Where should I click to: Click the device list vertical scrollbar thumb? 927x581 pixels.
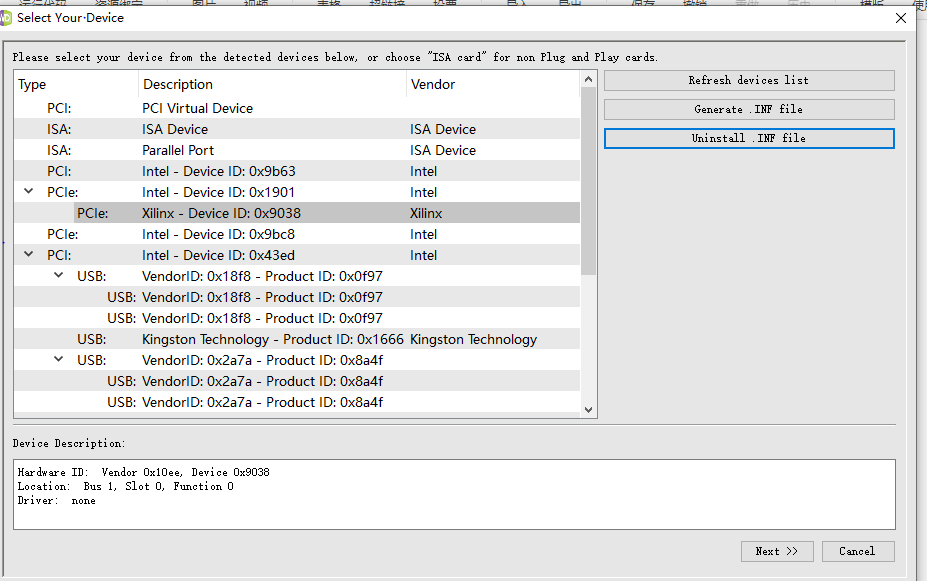click(588, 181)
